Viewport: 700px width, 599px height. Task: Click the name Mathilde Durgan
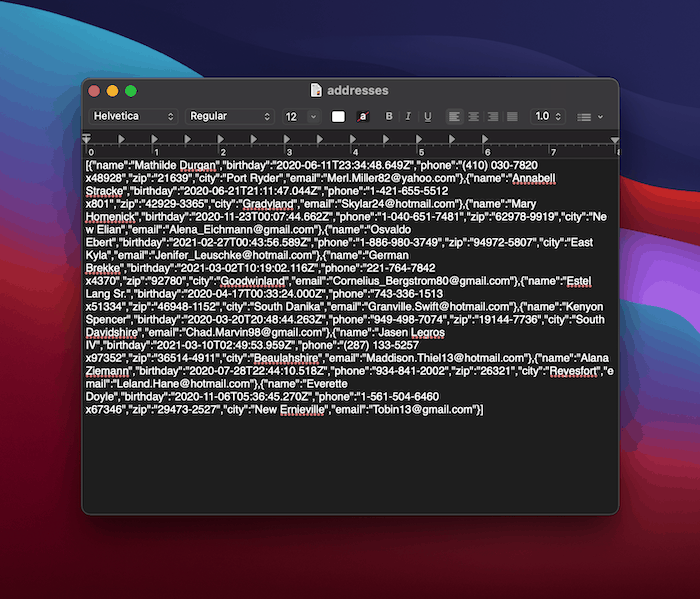pos(175,166)
